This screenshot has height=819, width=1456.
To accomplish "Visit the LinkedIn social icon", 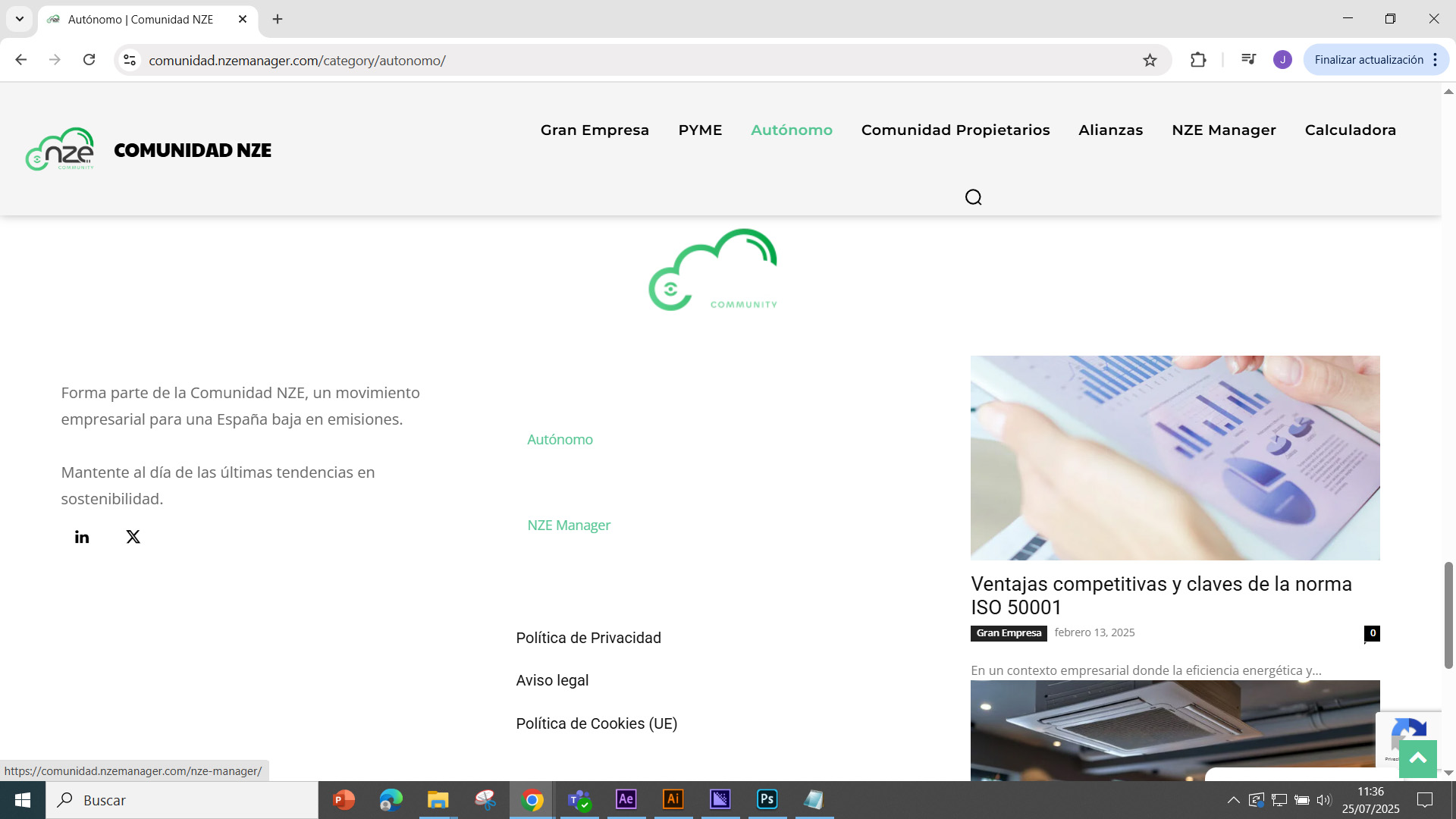I will [82, 537].
